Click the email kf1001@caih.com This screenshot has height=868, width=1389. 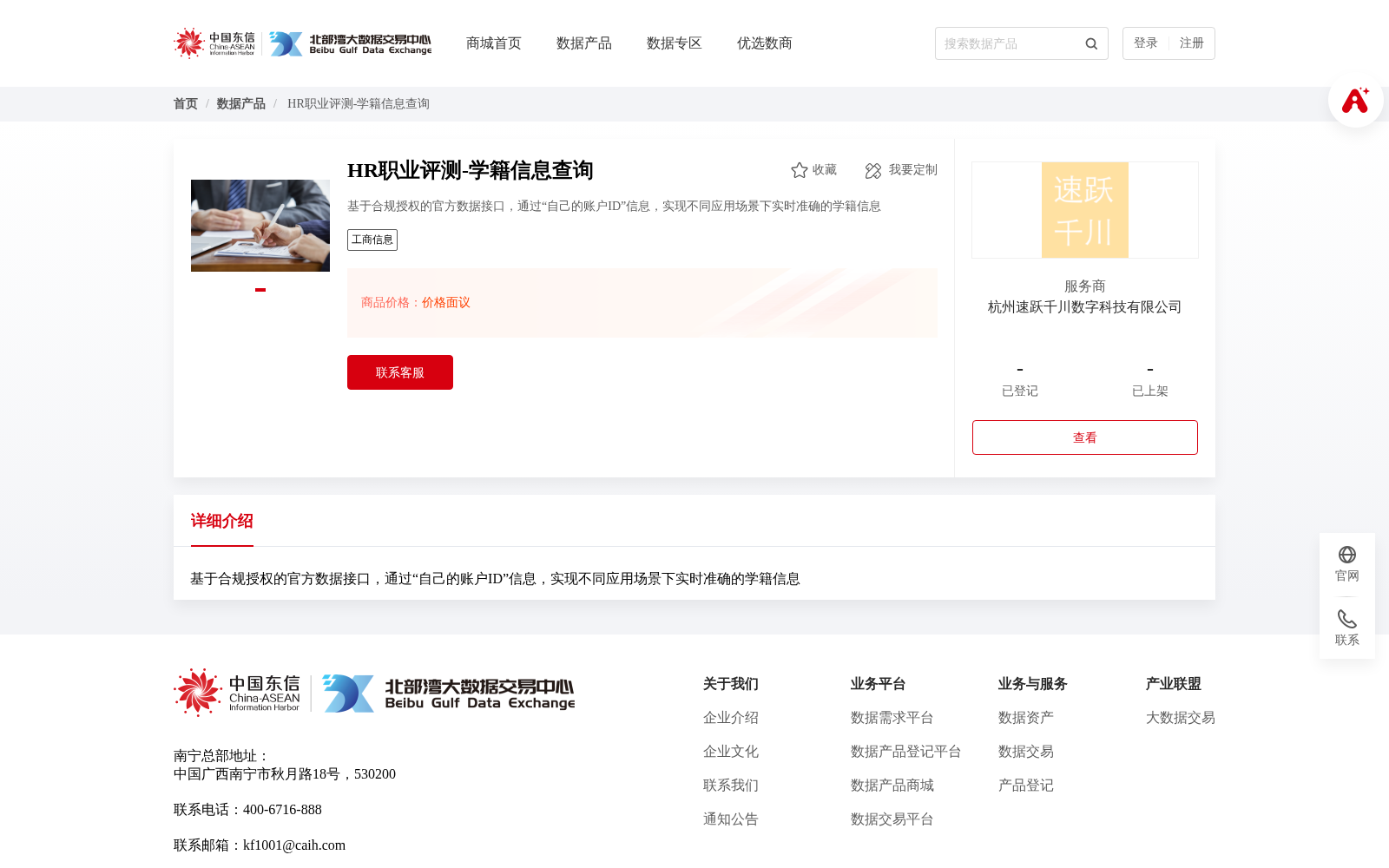[x=294, y=845]
